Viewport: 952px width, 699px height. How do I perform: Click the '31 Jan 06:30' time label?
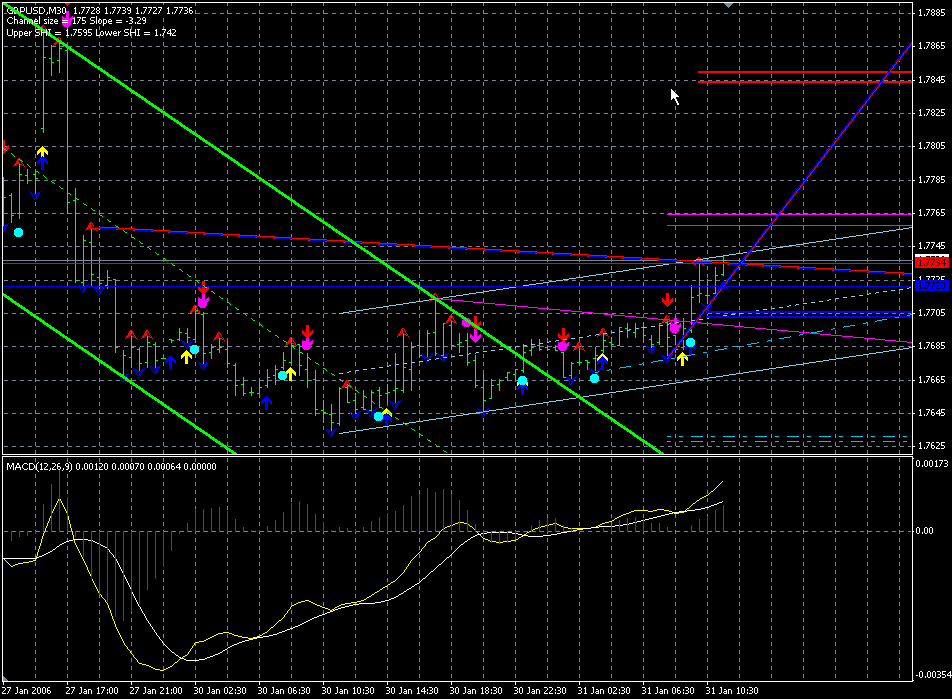tap(668, 690)
